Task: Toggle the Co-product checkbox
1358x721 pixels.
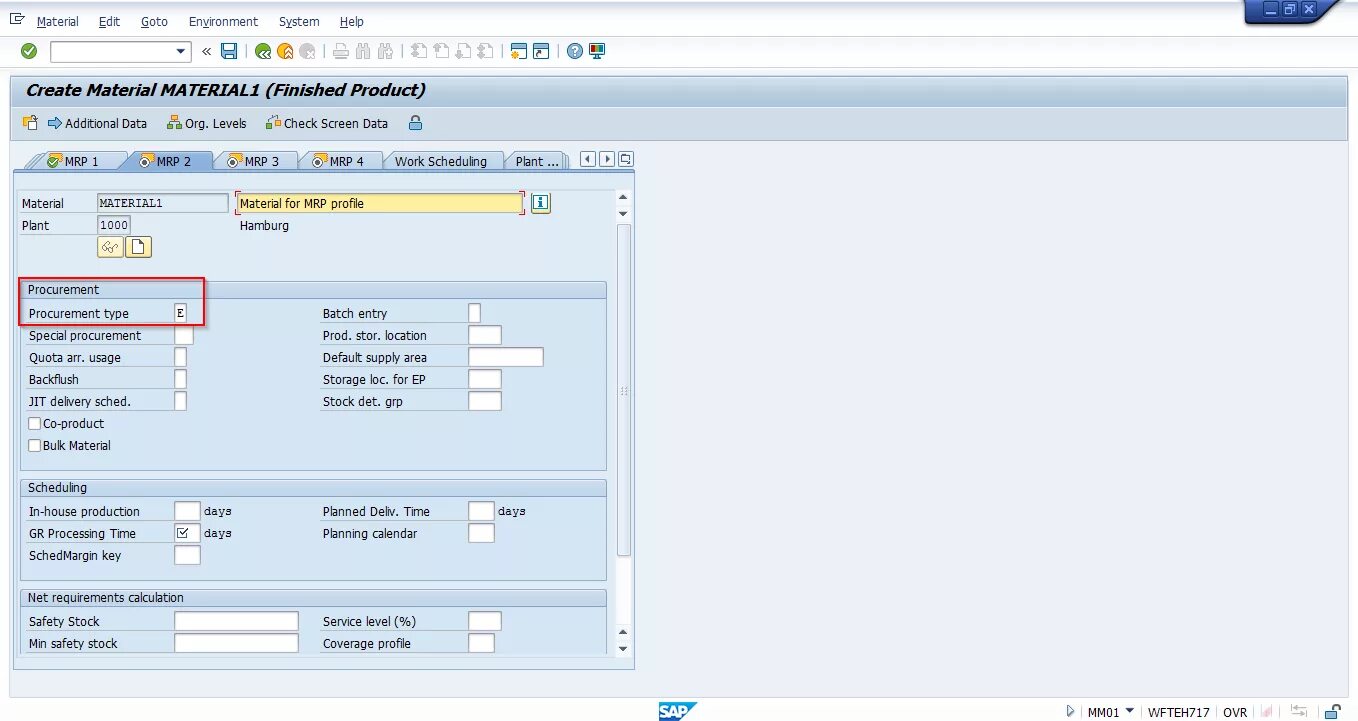Action: (35, 424)
